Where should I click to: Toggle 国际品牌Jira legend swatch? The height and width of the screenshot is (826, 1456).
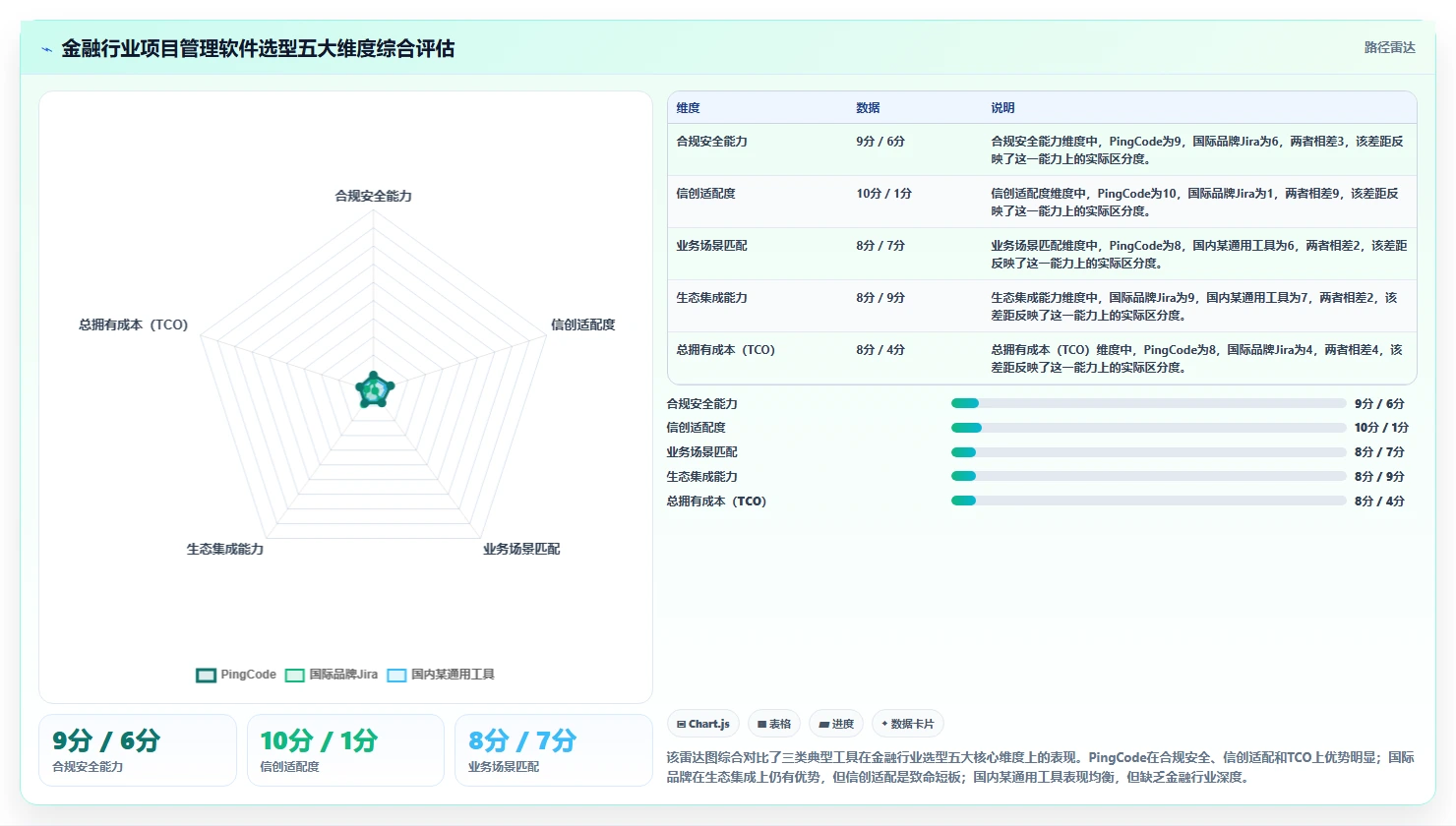pyautogui.click(x=294, y=675)
